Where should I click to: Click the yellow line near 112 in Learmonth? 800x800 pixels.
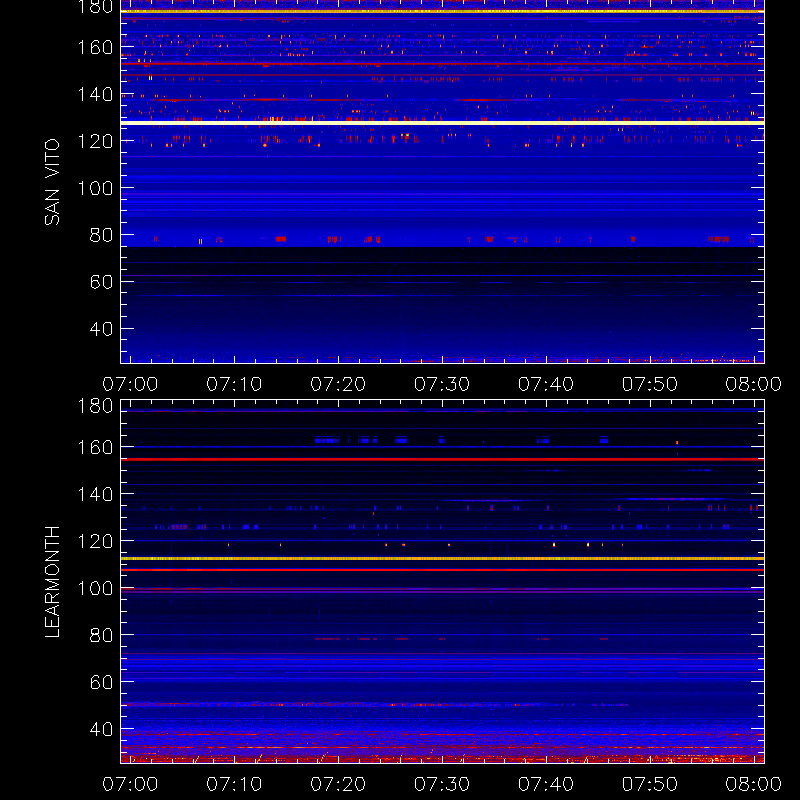click(x=442, y=559)
